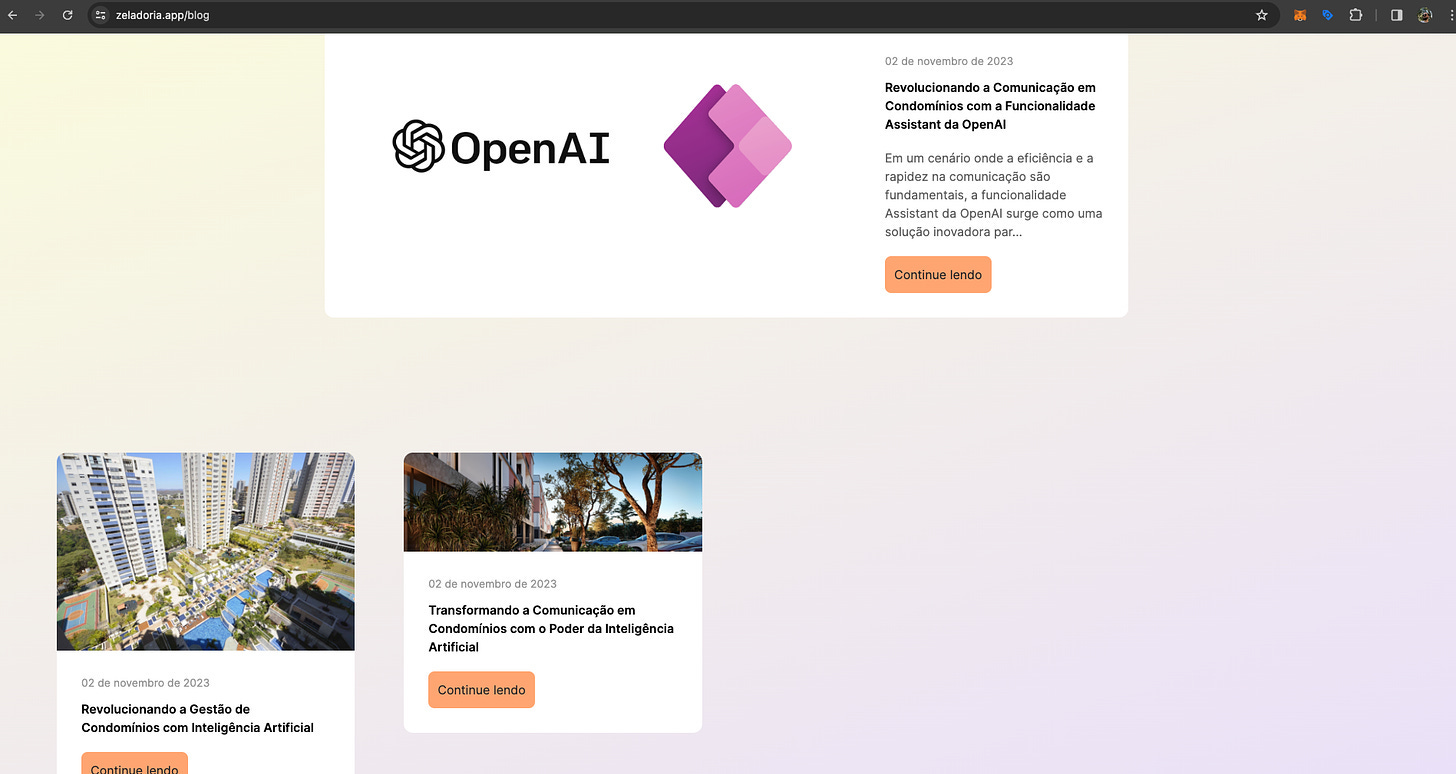Image resolution: width=1456 pixels, height=774 pixels.
Task: Open the Extensions puzzle piece menu
Action: [1356, 15]
